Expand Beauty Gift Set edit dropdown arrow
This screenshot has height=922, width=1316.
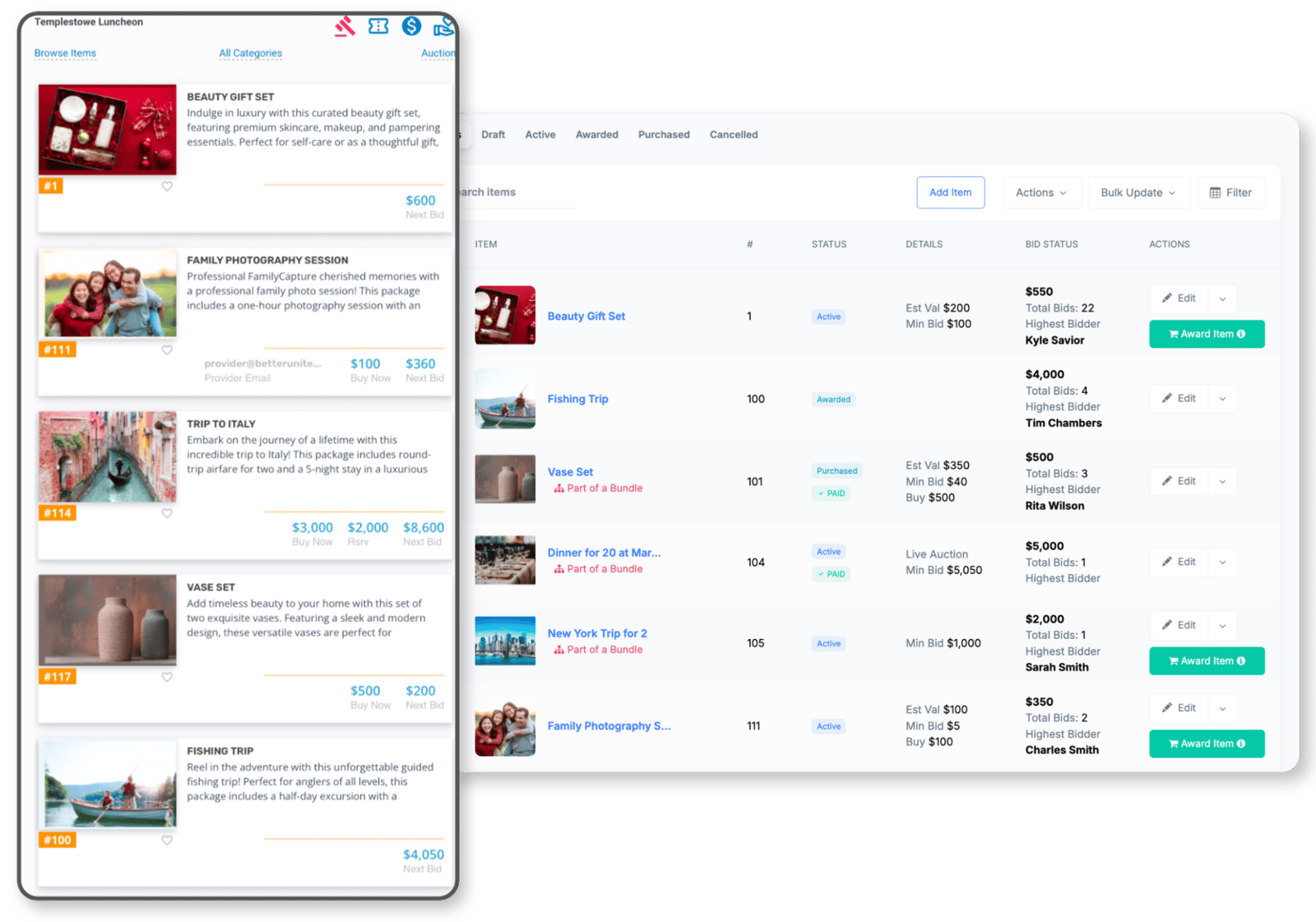click(x=1222, y=299)
